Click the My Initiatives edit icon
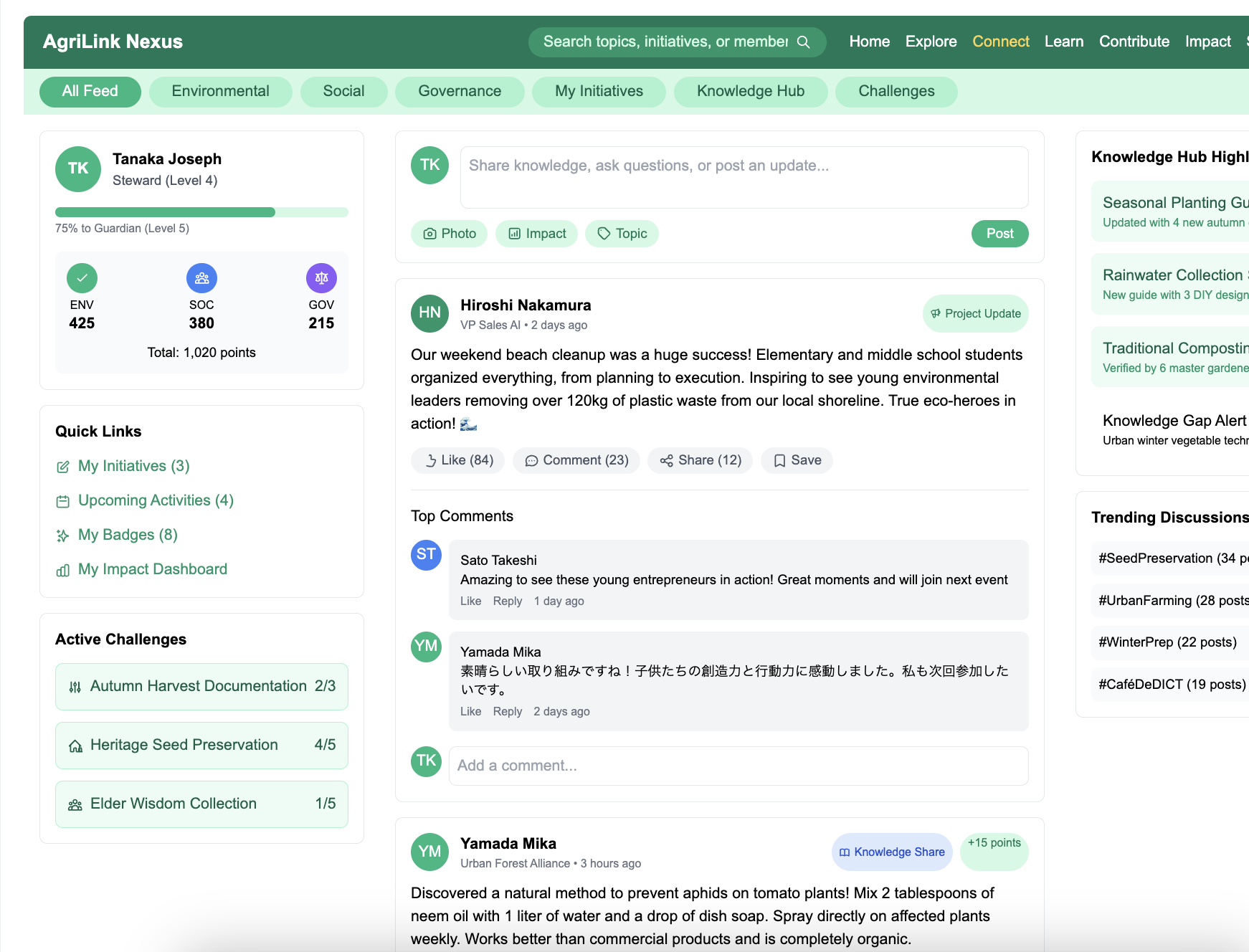Screen dimensions: 1249x952 (x=63, y=467)
